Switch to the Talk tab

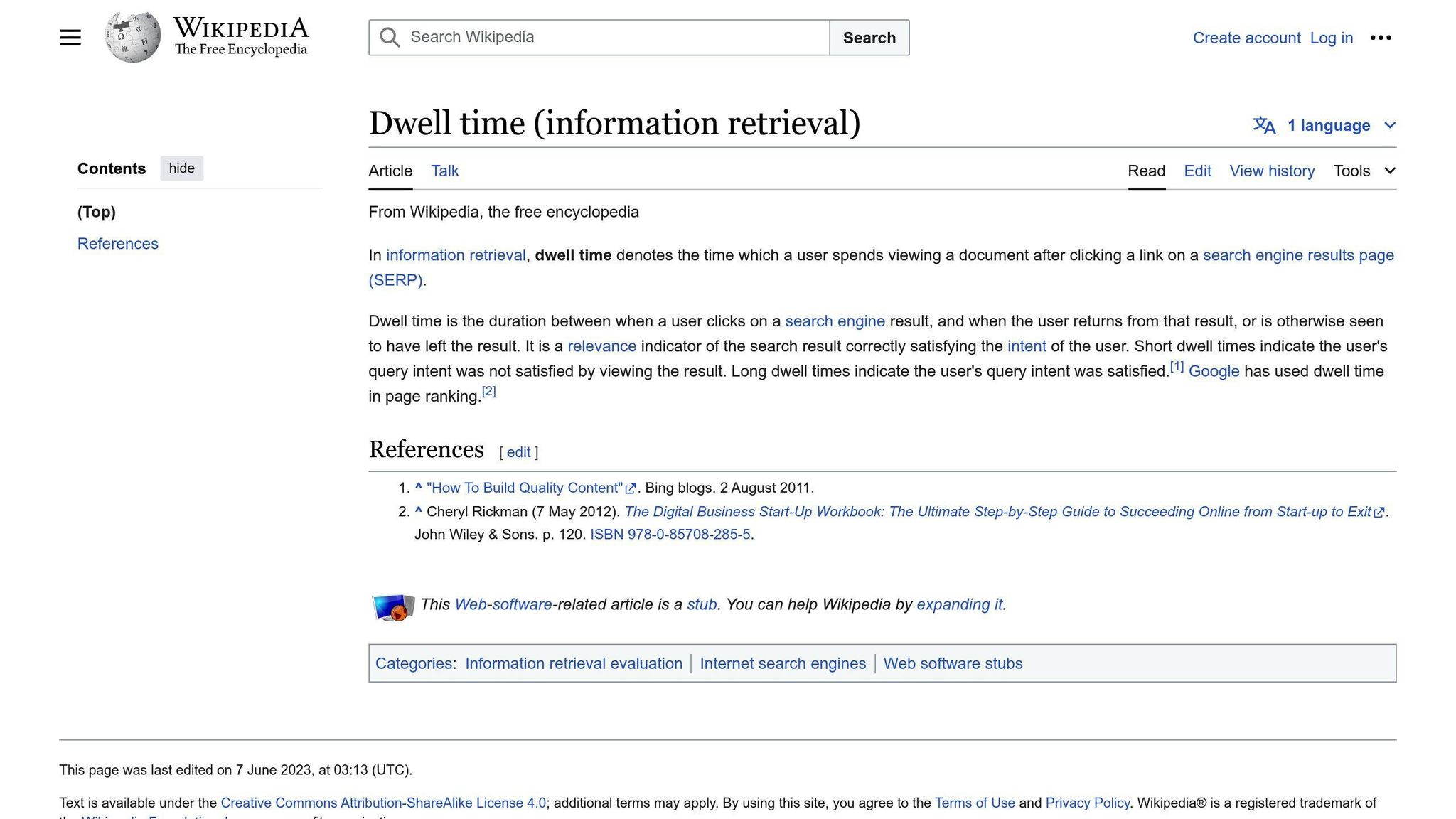pos(444,171)
